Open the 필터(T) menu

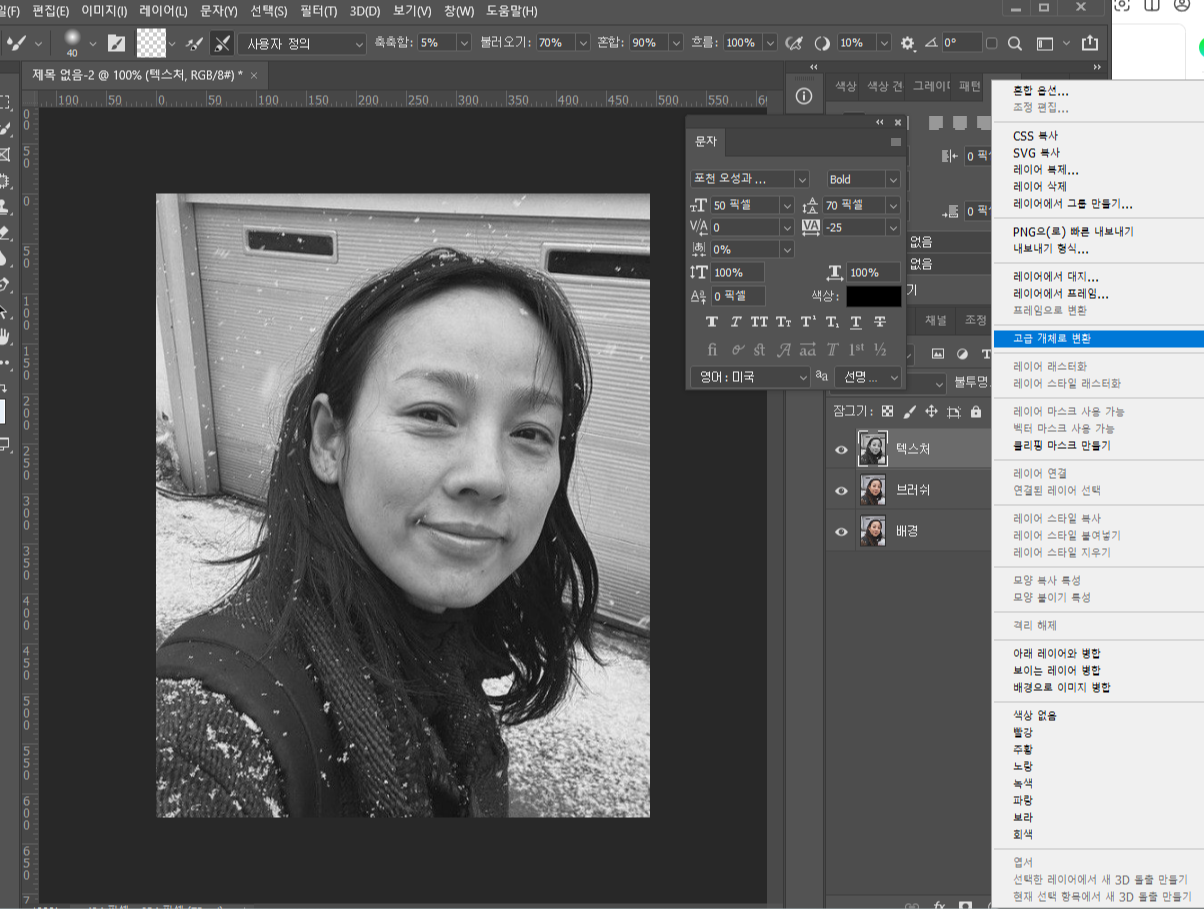coord(319,11)
